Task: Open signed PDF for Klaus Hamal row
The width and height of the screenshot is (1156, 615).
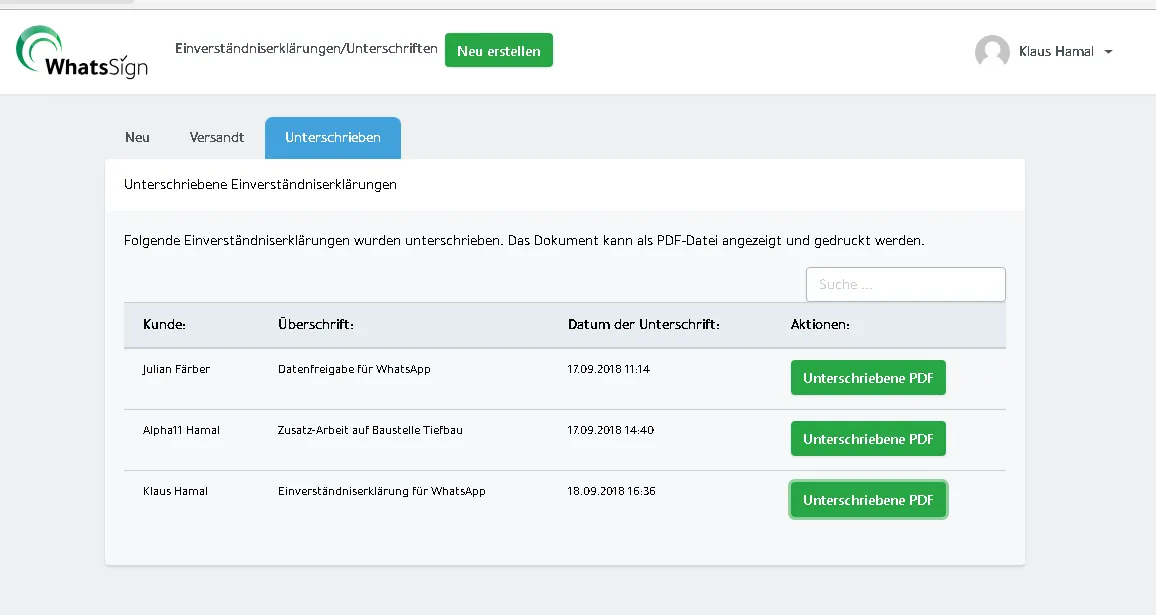Action: point(868,500)
